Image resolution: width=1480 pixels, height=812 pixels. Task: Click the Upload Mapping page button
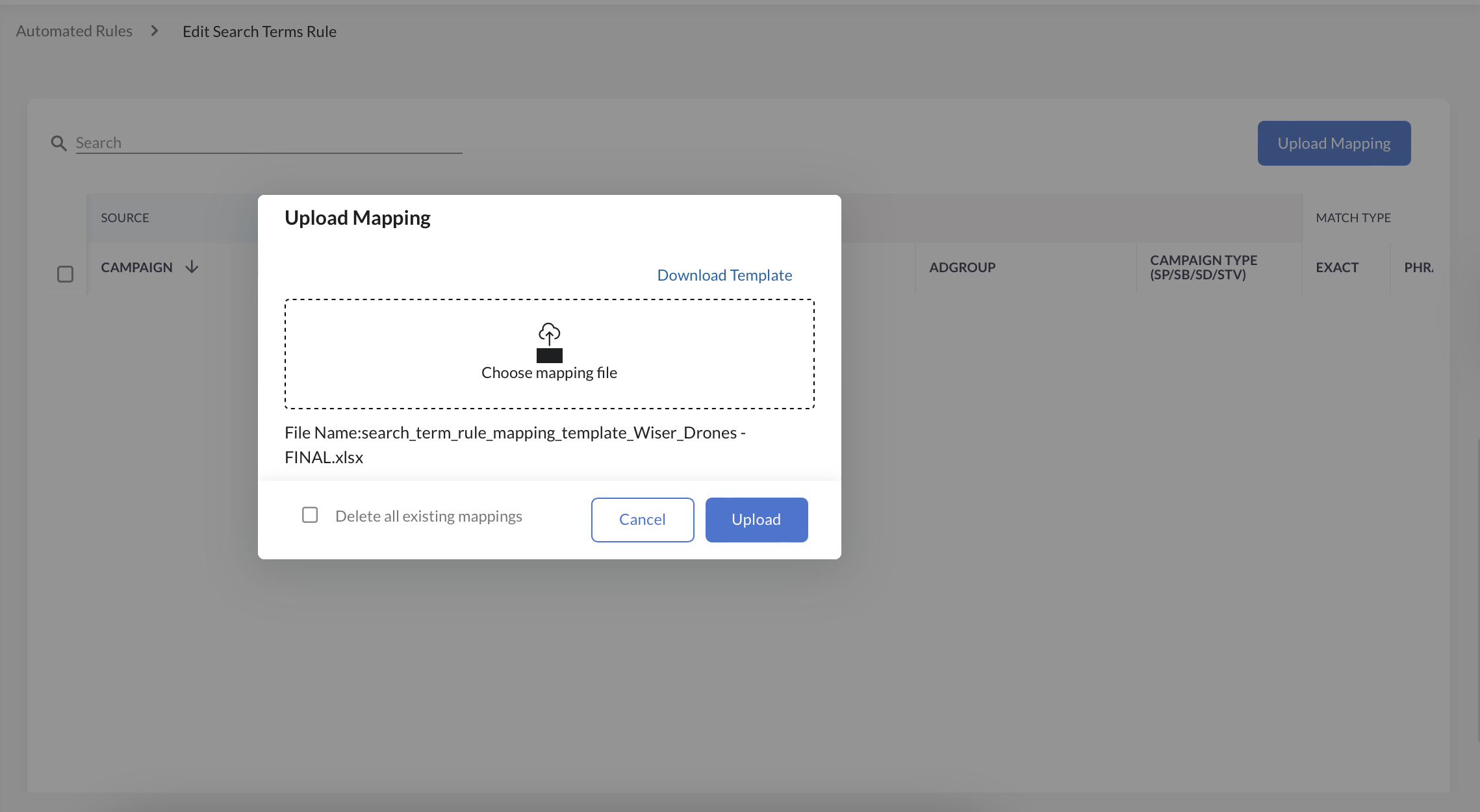(1333, 143)
